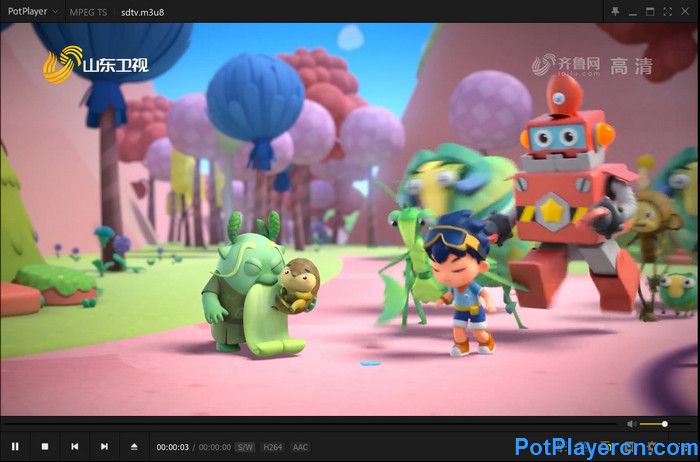Click the current time 00:00:03 display
The height and width of the screenshot is (462, 700).
click(x=172, y=447)
